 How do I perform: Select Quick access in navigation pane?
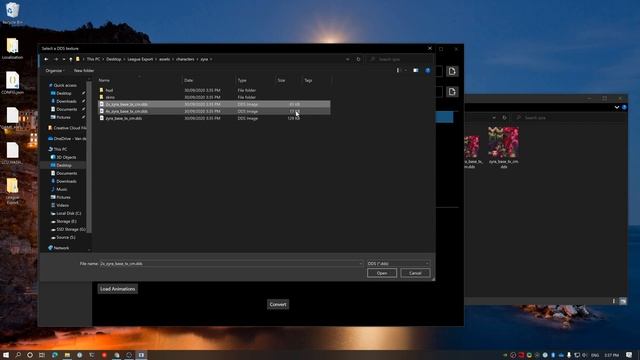[x=64, y=85]
